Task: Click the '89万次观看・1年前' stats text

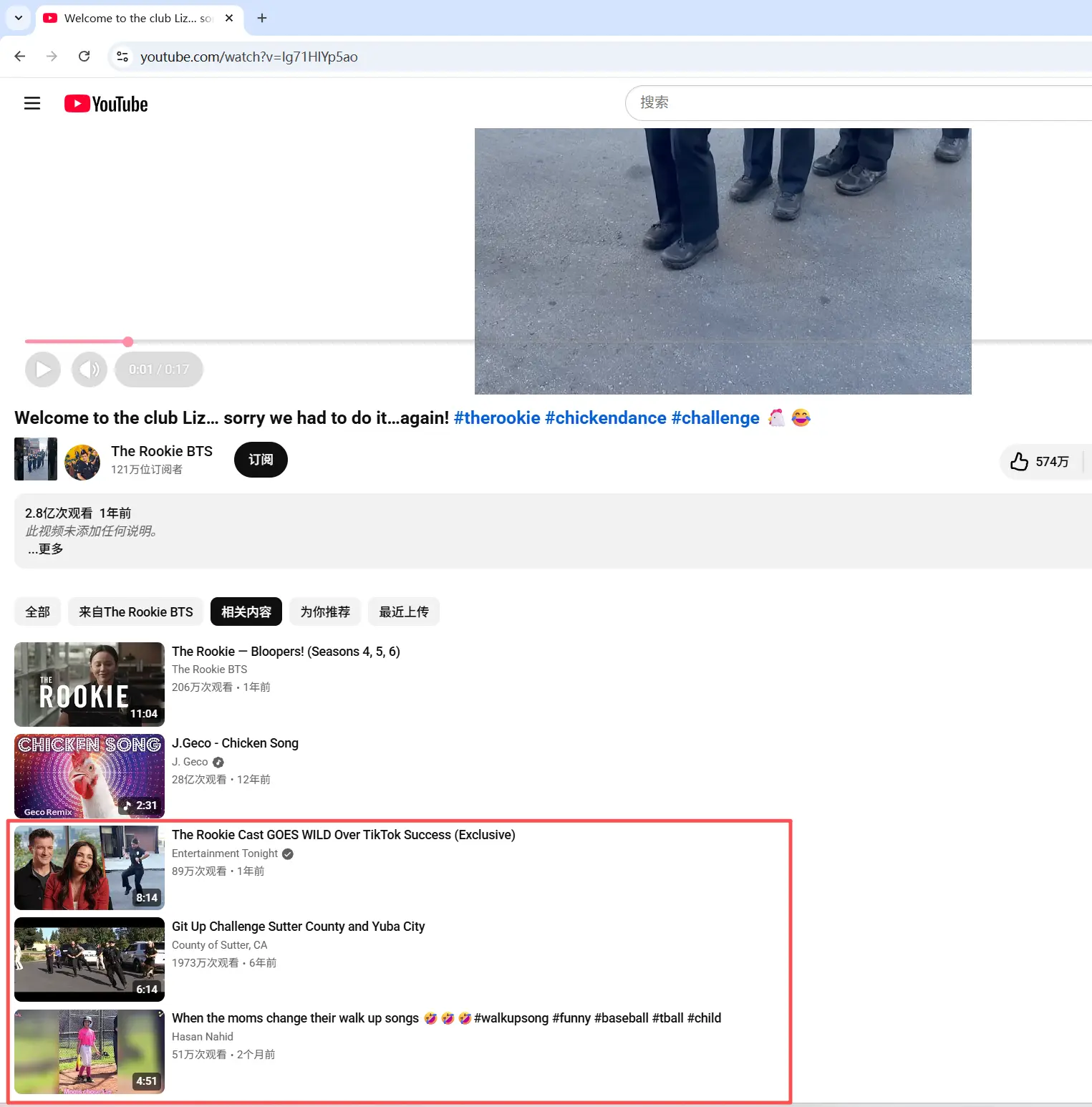Action: coord(218,871)
